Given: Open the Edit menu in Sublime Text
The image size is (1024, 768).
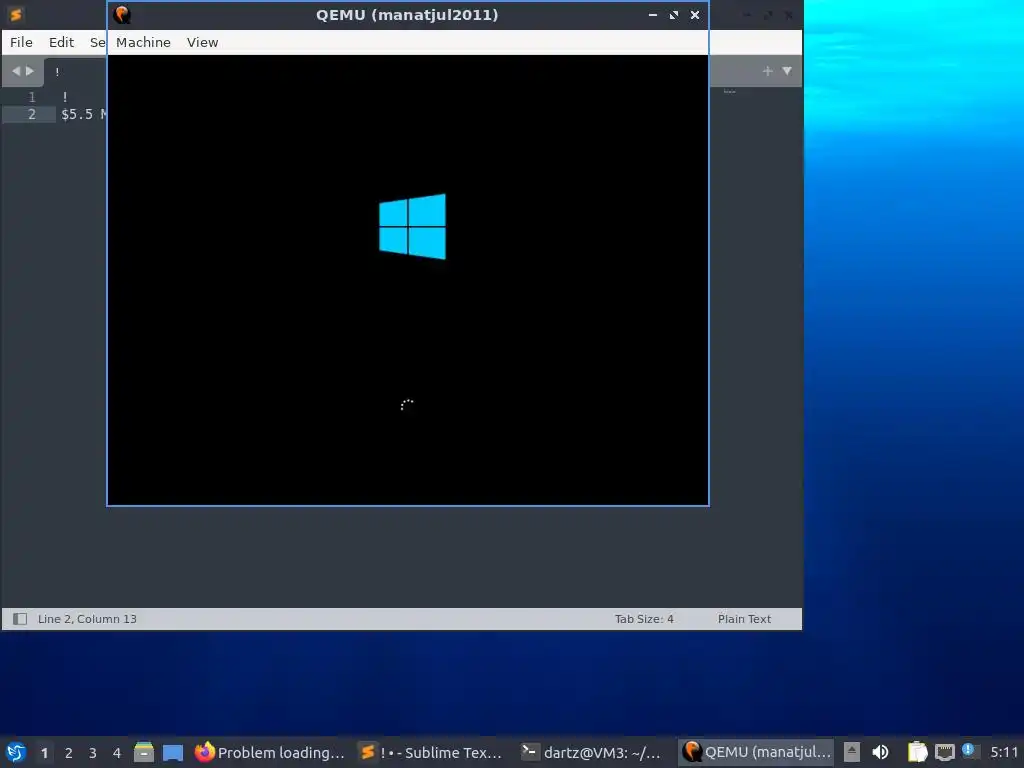Looking at the screenshot, I should (x=61, y=42).
